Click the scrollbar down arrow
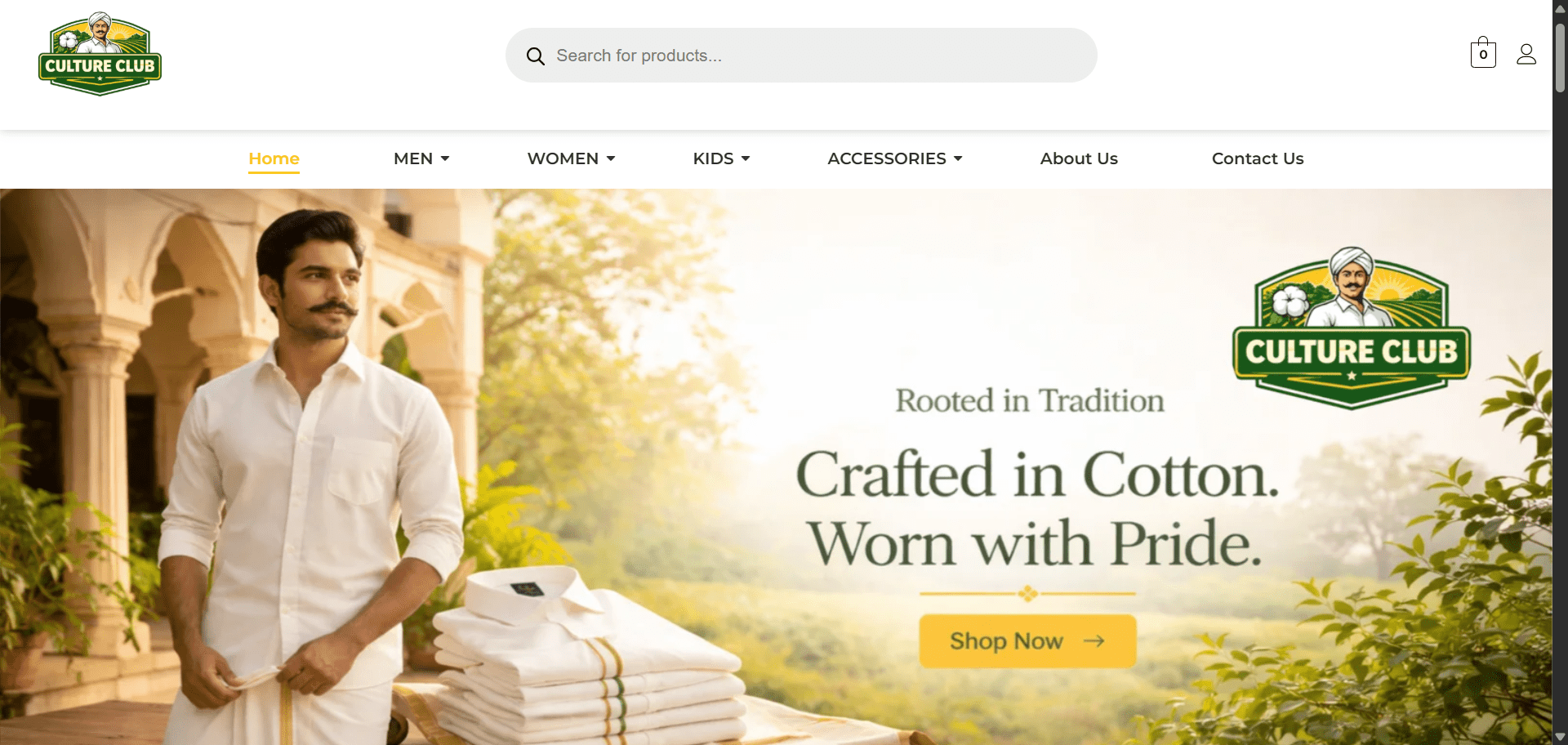Screen dimensions: 1568x745 click(x=1560, y=737)
